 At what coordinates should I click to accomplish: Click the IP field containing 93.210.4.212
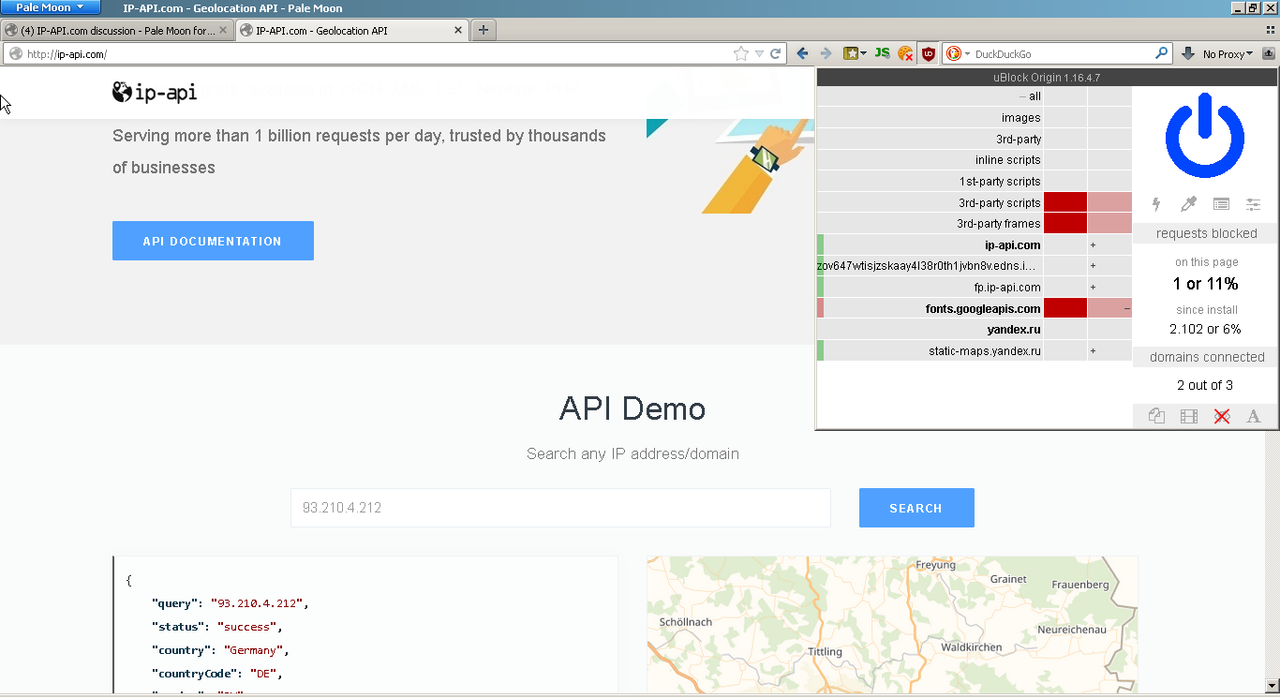pyautogui.click(x=560, y=508)
